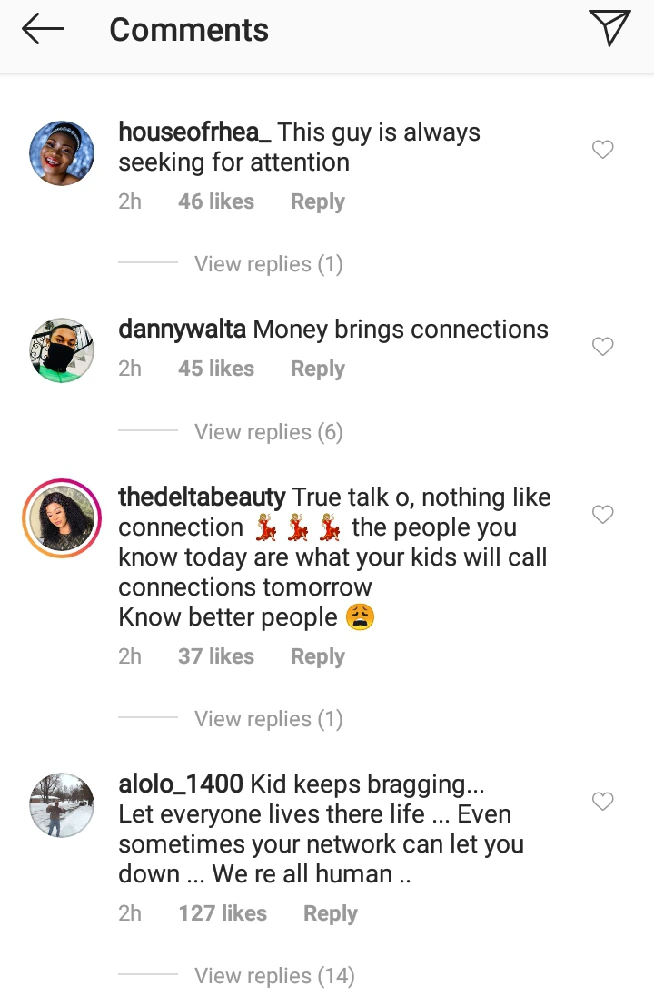Heart the alolo_1400 comment
Screen dimensions: 654x1004
pos(602,802)
